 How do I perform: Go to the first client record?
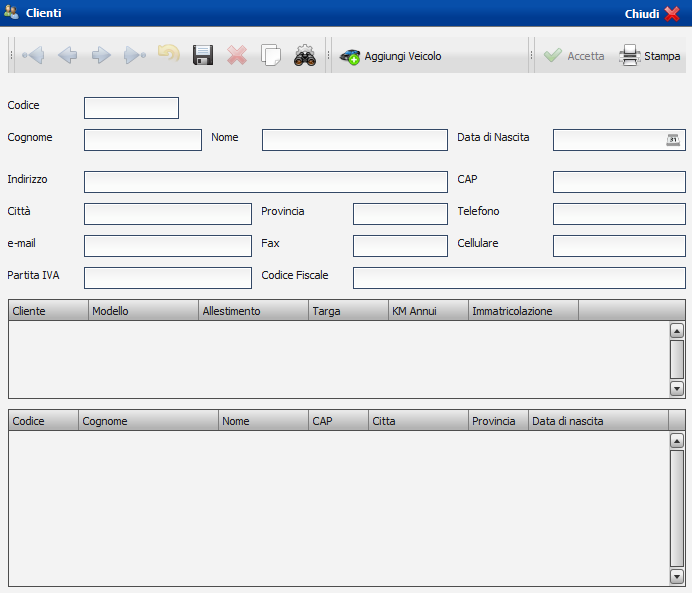[34, 56]
